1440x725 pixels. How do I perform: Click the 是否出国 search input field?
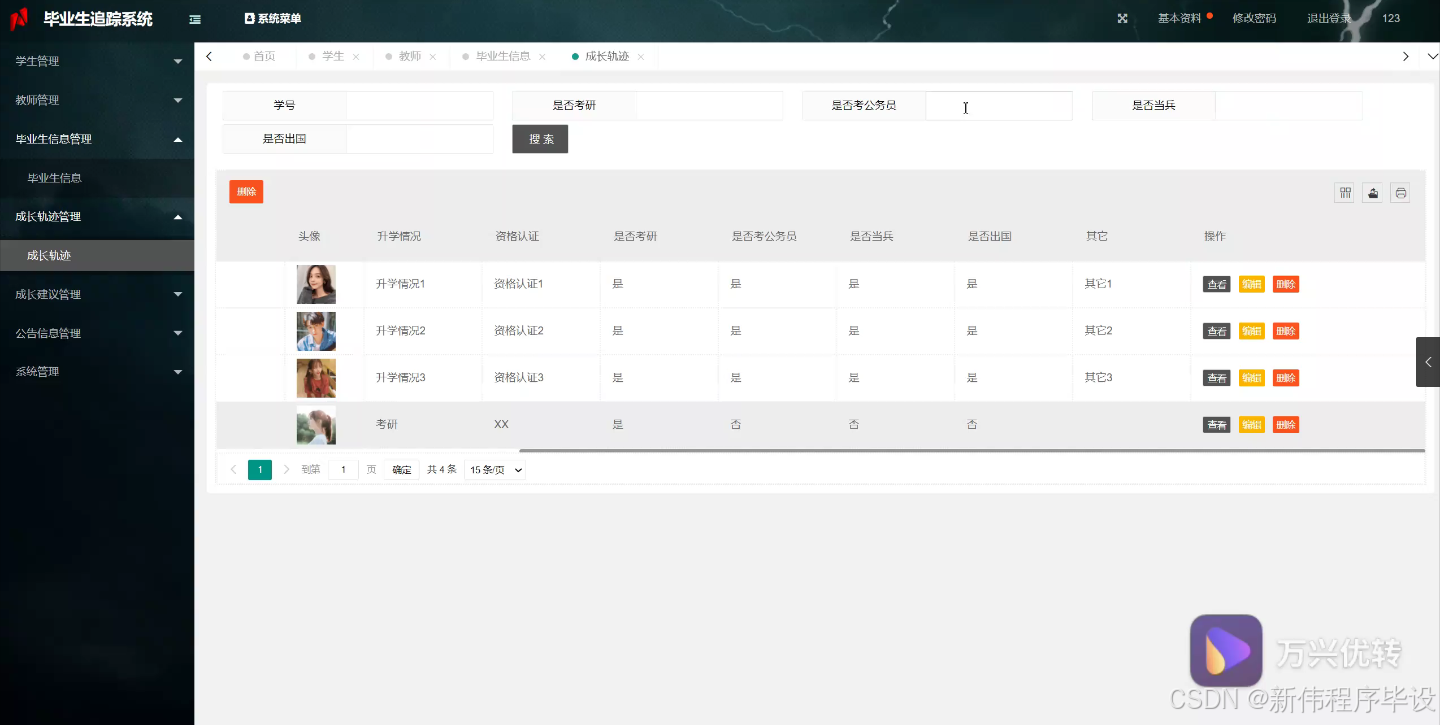tap(420, 139)
